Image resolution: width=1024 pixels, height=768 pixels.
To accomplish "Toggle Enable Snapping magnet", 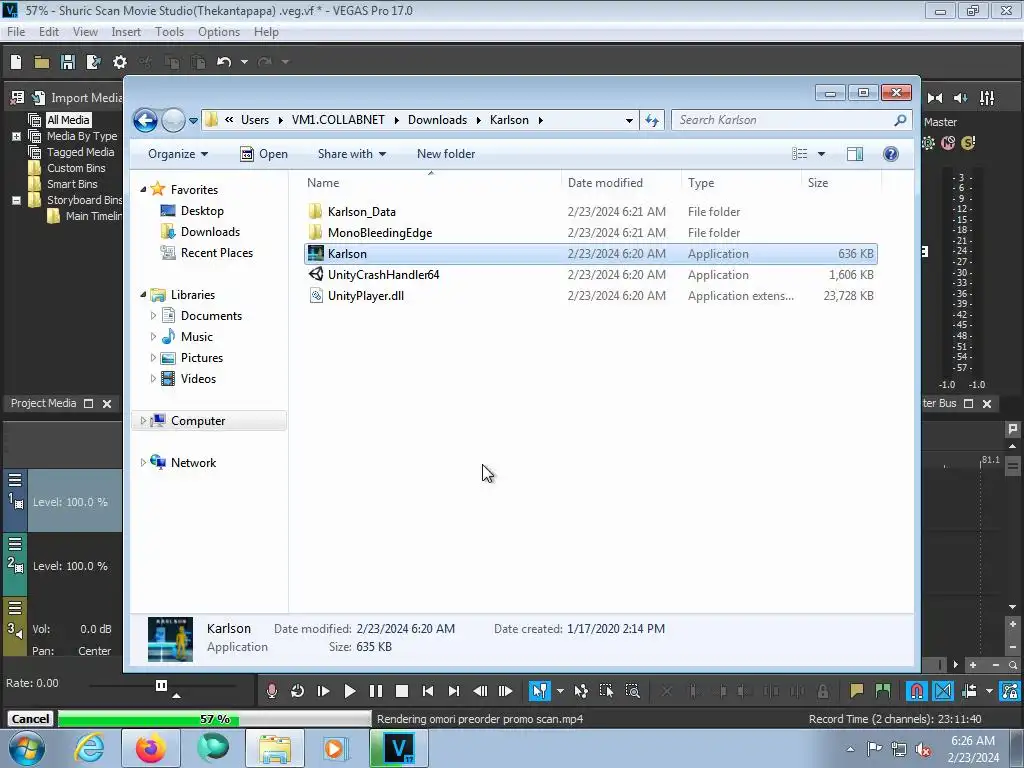I will pyautogui.click(x=916, y=691).
